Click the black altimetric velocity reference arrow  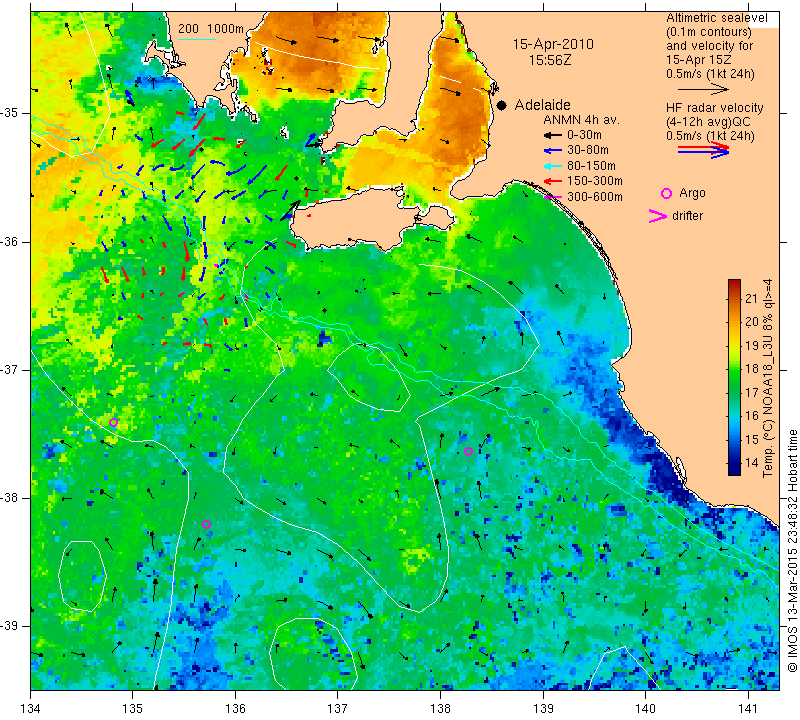703,89
